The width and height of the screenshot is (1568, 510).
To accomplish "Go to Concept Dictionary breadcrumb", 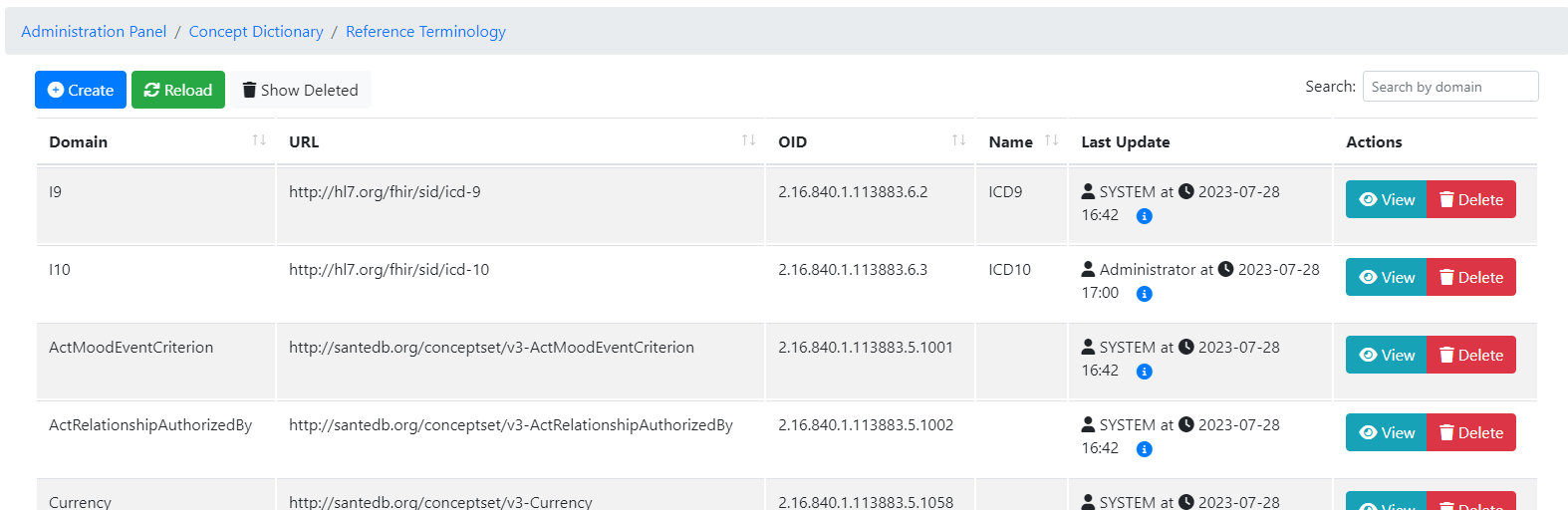I will pyautogui.click(x=256, y=32).
